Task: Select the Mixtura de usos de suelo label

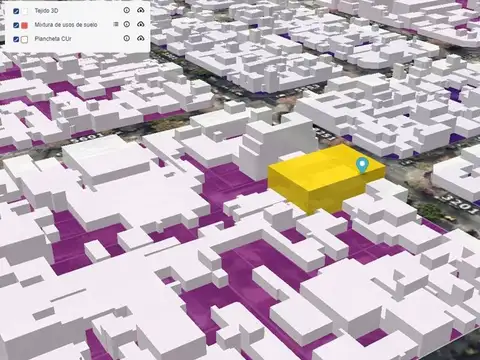Action: coord(66,25)
